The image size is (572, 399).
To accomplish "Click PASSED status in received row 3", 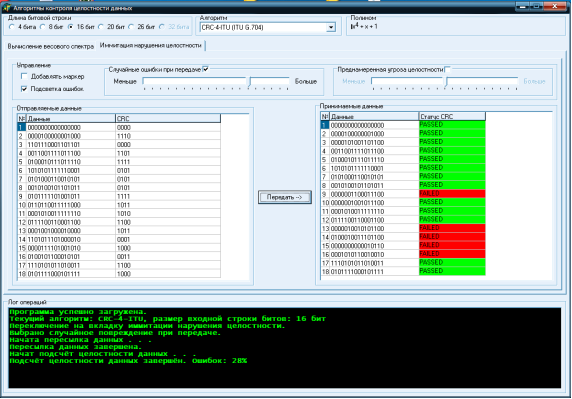I will pyautogui.click(x=452, y=142).
